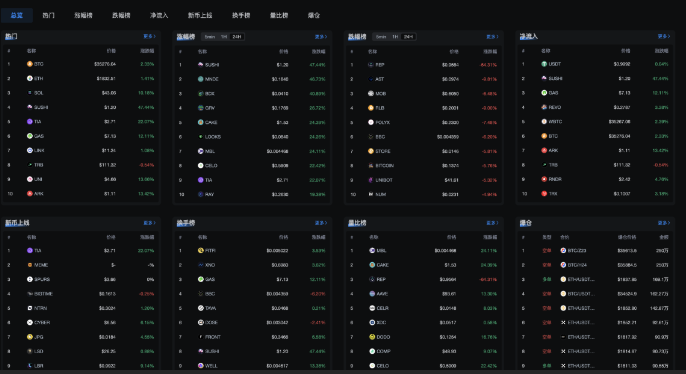686x374 pixels.
Task: Click the CAKE coin icon in 涨幅榜 panel
Action: click(x=200, y=122)
